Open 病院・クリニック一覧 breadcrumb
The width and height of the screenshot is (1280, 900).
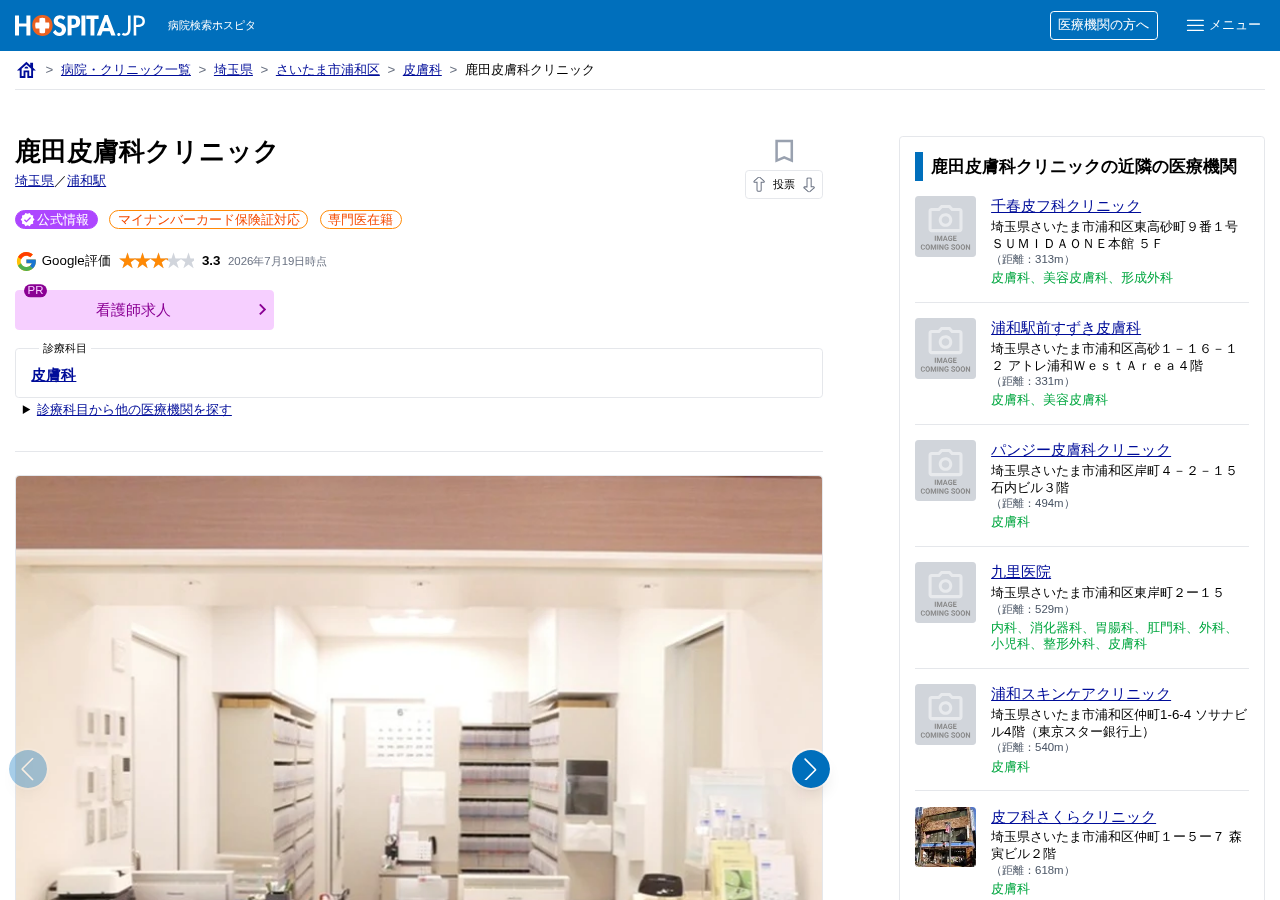126,70
